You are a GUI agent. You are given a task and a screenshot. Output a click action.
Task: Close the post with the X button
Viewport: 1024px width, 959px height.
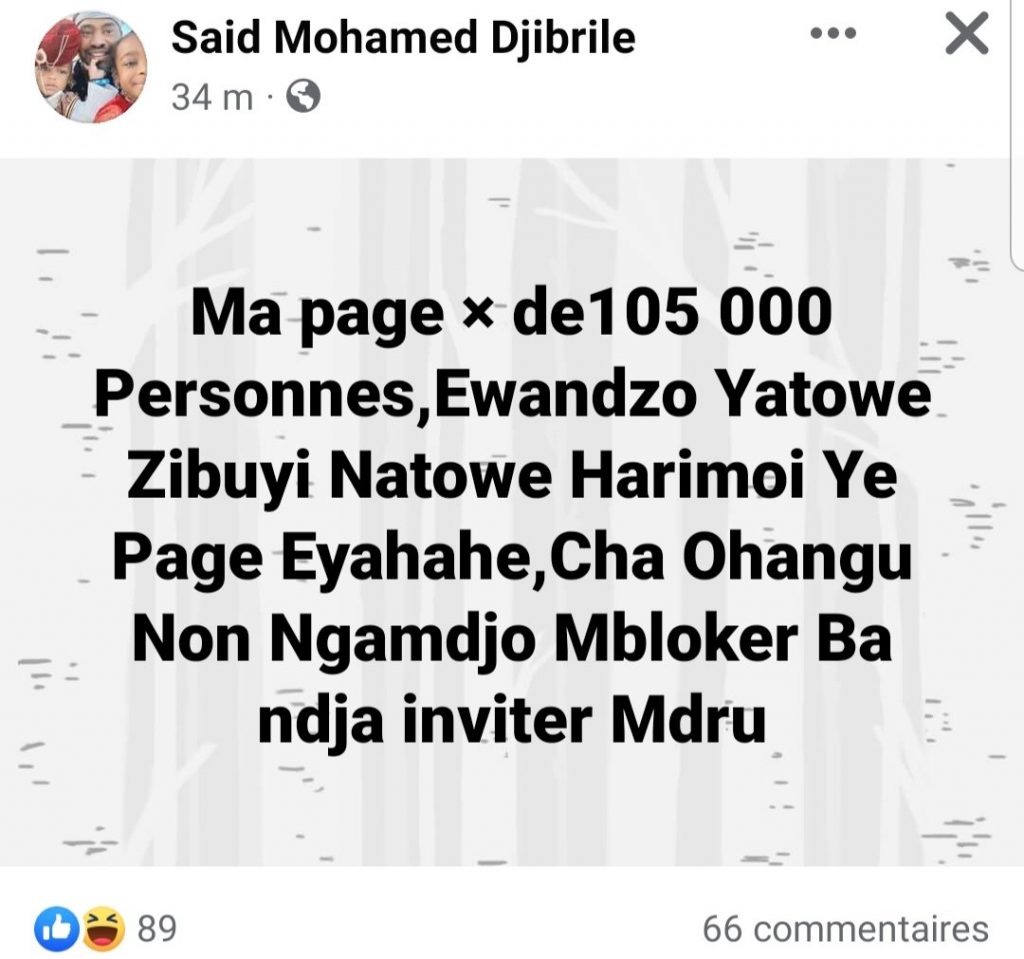click(x=967, y=33)
